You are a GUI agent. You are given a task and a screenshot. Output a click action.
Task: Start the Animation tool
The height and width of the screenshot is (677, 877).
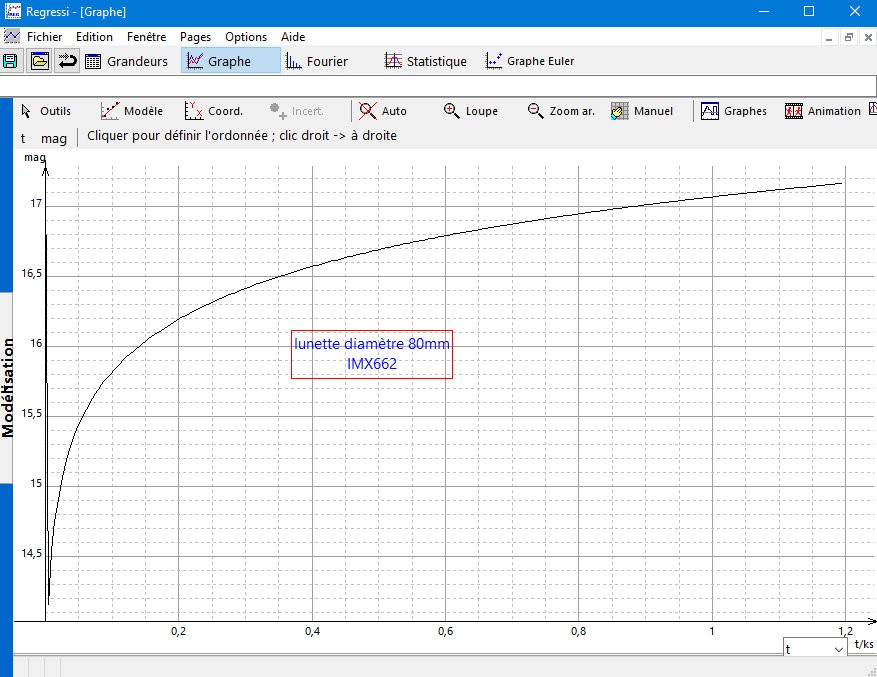point(822,111)
